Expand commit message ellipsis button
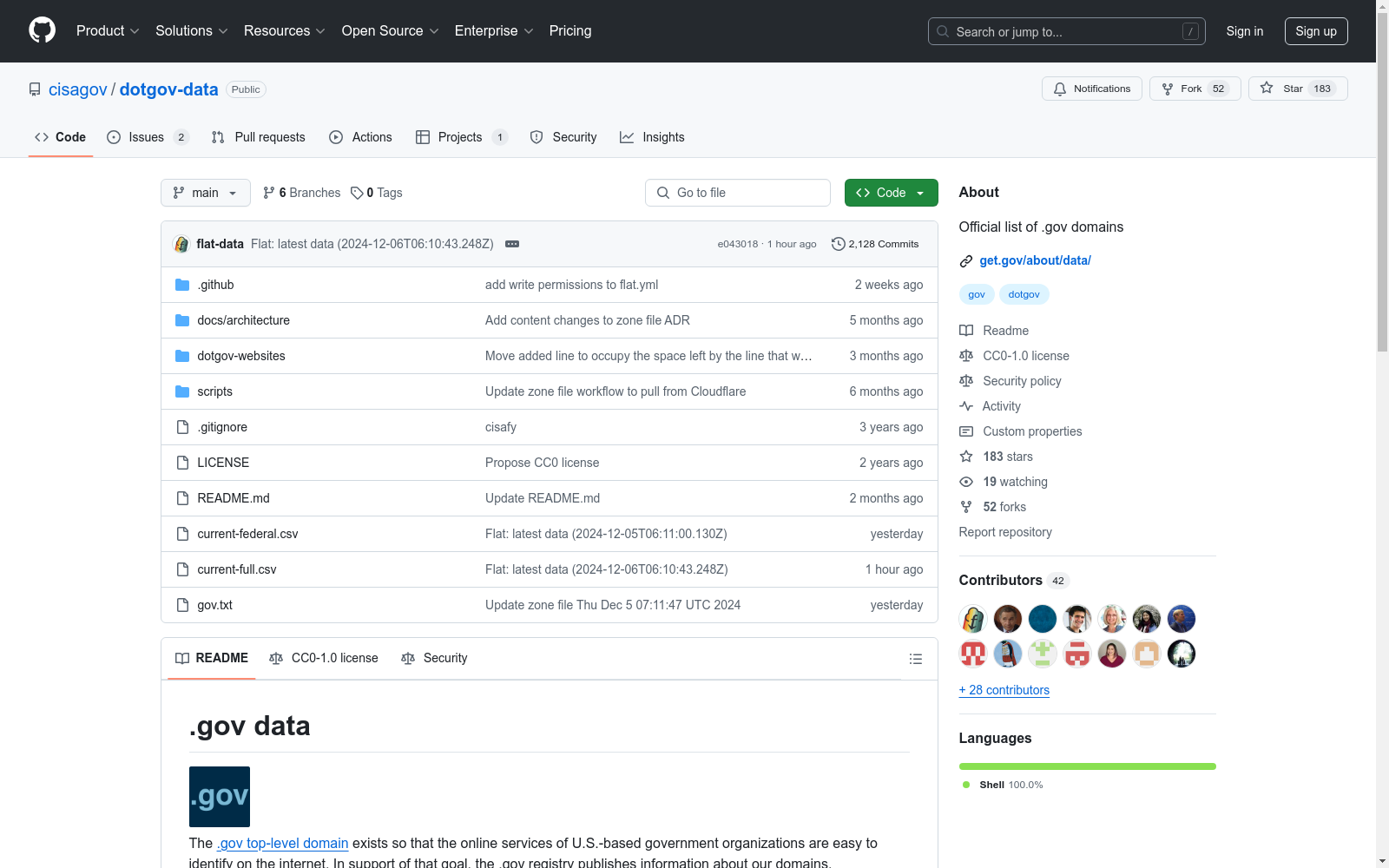Viewport: 1389px width, 868px height. coord(512,244)
